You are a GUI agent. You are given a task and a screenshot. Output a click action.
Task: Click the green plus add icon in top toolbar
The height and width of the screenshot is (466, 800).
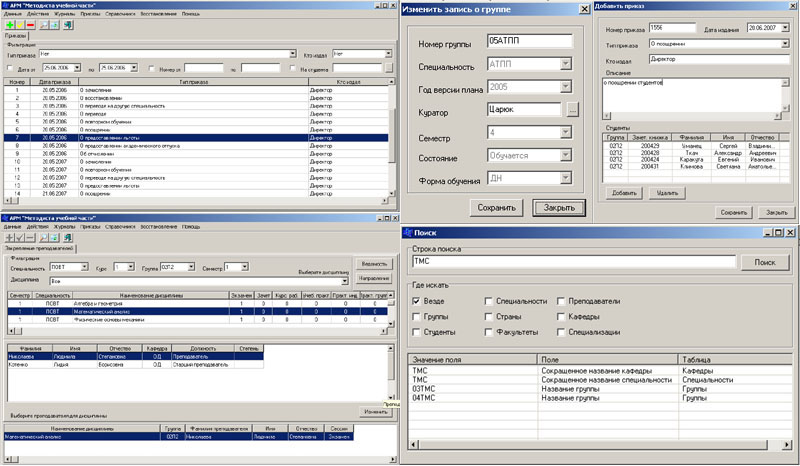[9, 24]
